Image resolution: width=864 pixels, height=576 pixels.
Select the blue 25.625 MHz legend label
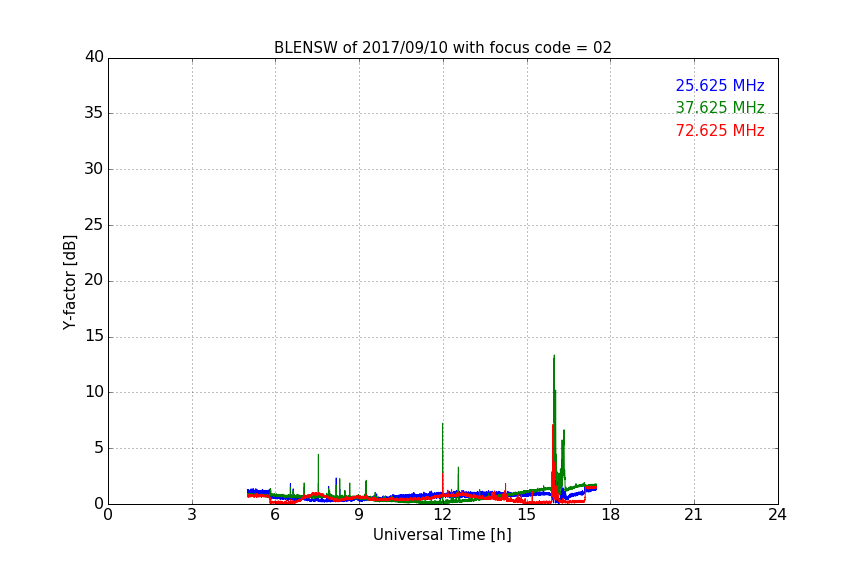[x=720, y=85]
